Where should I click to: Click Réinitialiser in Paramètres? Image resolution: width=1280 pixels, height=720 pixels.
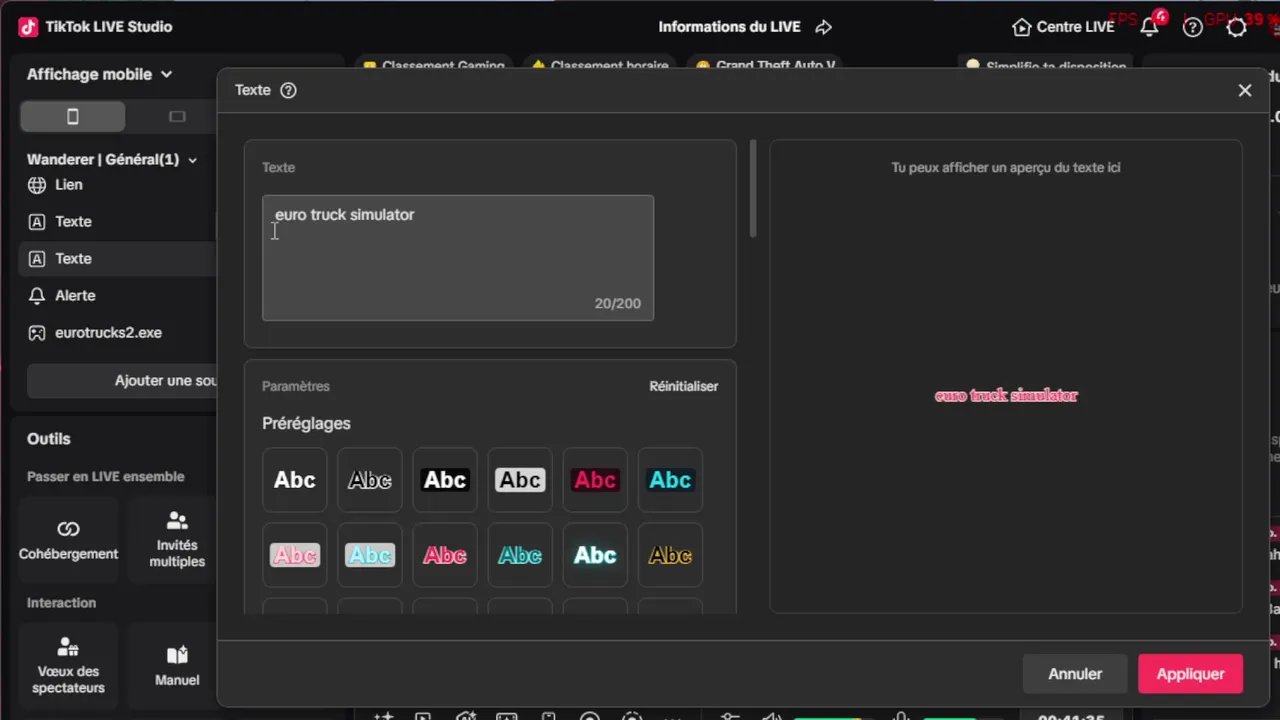pos(684,386)
